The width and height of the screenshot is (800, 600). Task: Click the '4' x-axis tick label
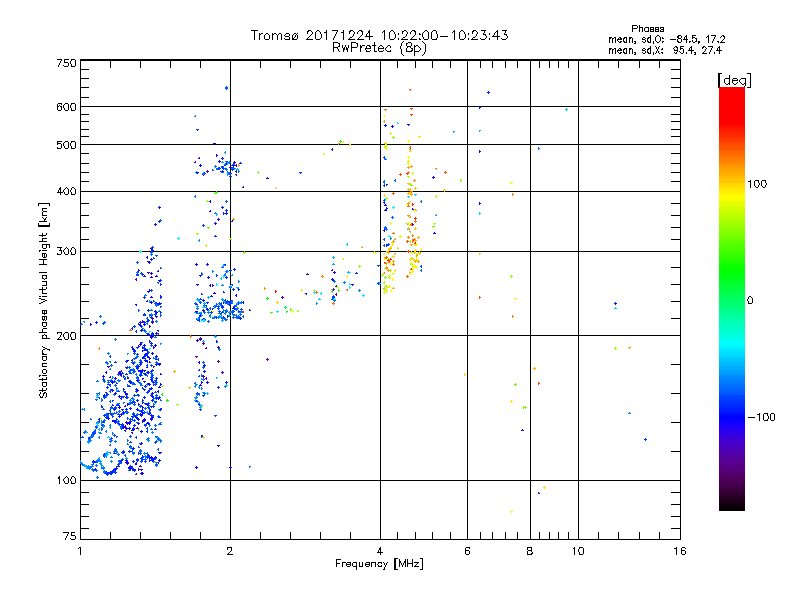tap(380, 551)
